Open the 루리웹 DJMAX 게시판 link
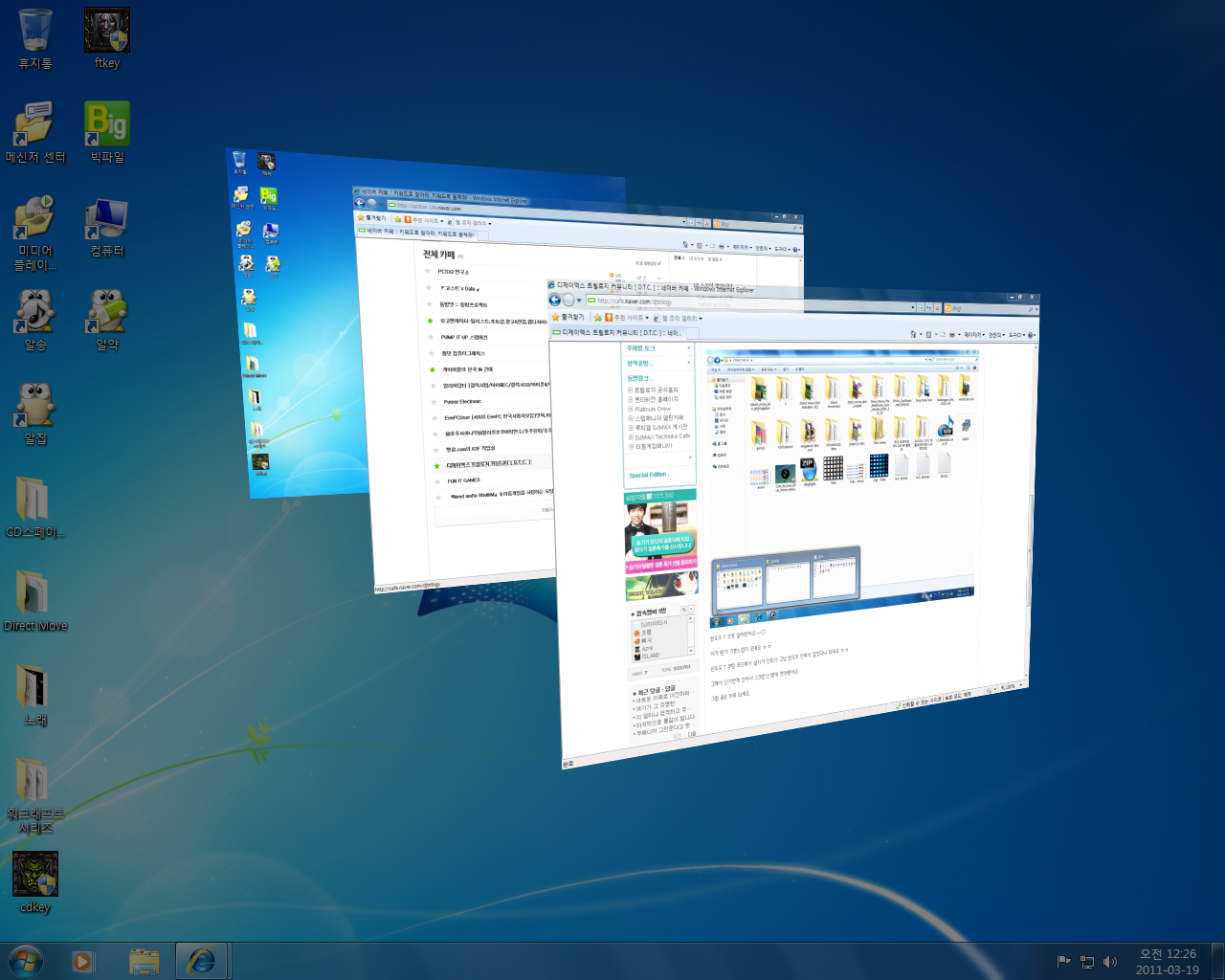Screen dimensions: 1225x980 [661, 428]
